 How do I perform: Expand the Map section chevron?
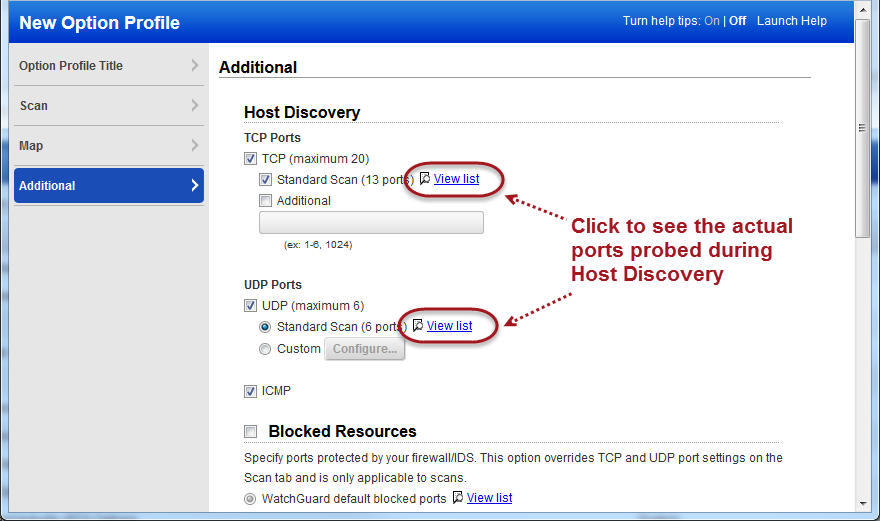tap(195, 146)
